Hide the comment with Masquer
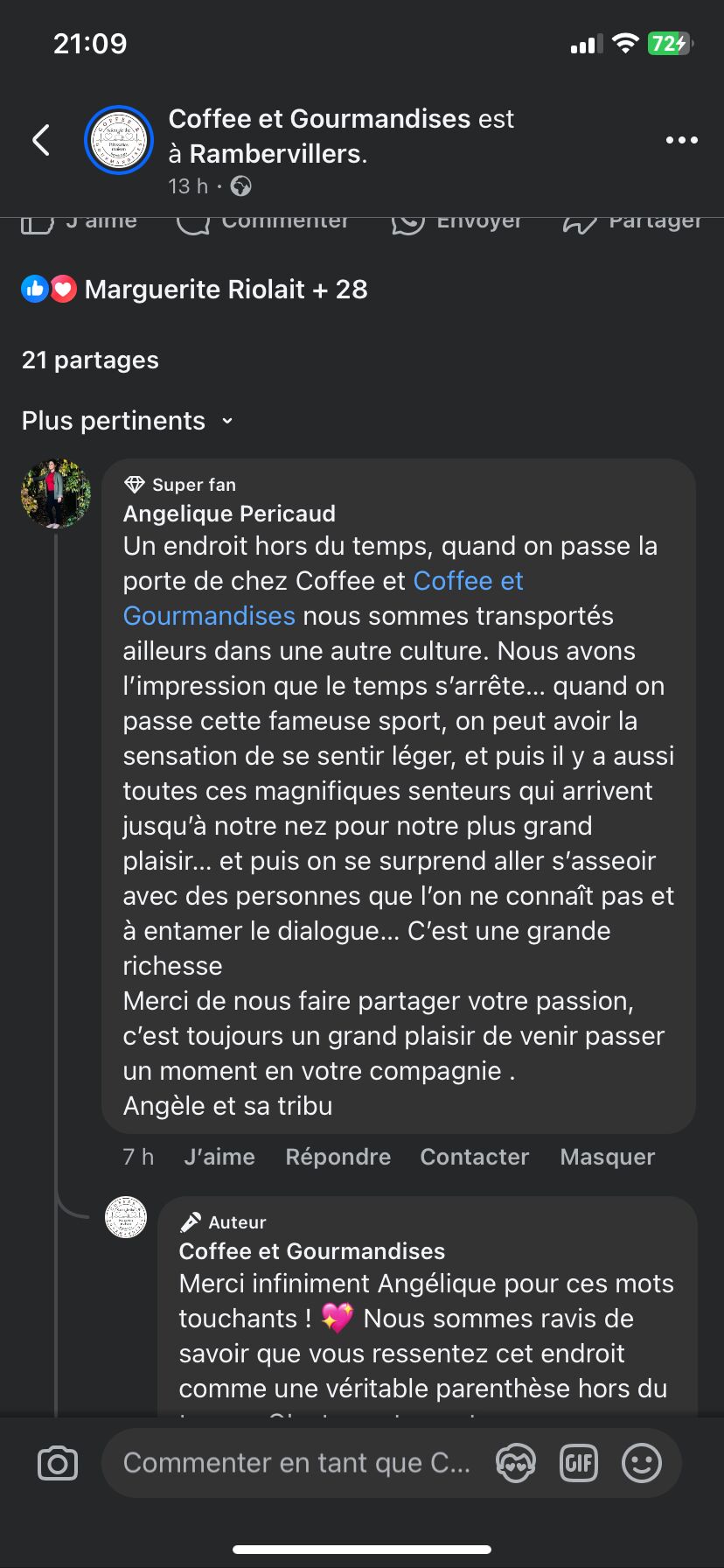Viewport: 724px width, 1568px height. click(x=607, y=1157)
